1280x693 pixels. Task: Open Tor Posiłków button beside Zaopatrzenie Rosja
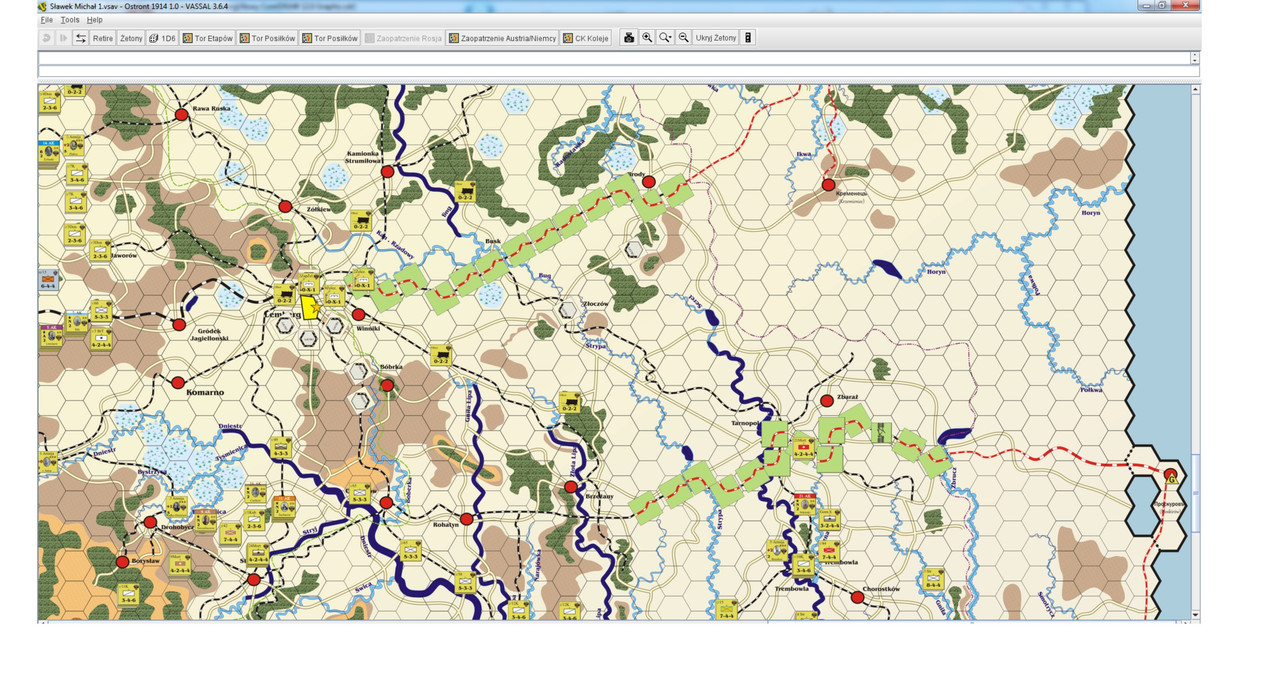[x=330, y=38]
